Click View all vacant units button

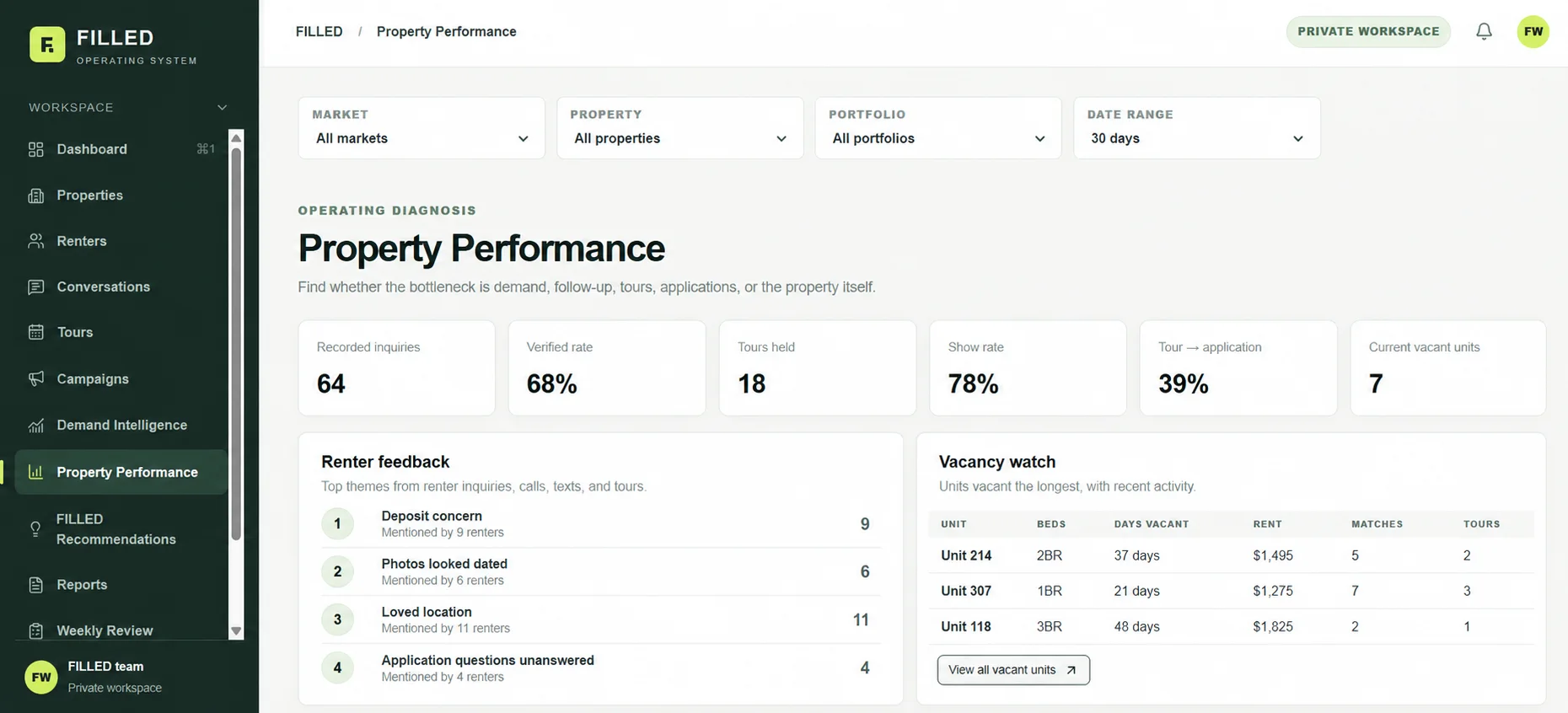tap(1013, 670)
